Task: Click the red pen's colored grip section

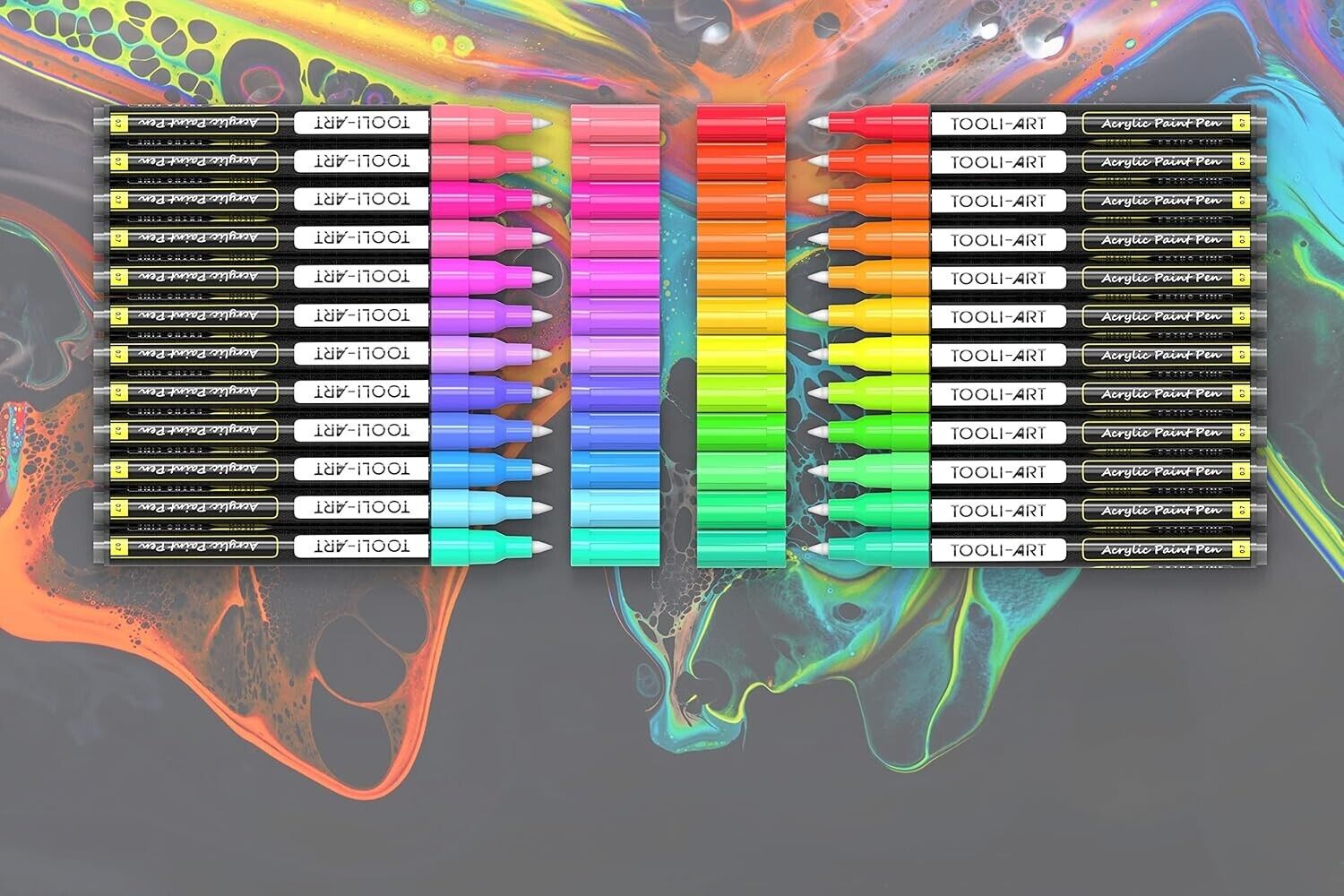Action: (880, 123)
